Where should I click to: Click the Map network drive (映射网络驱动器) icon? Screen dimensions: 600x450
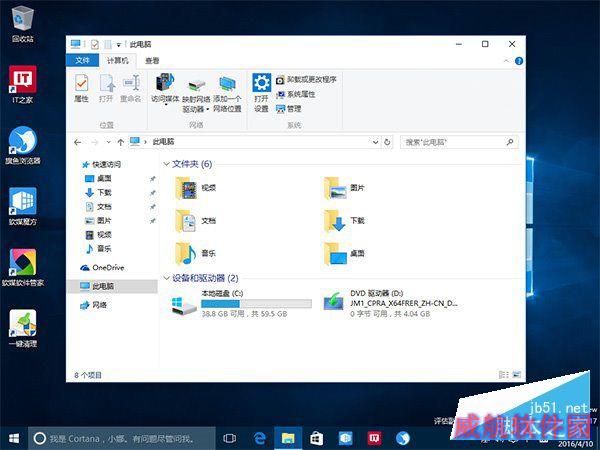pyautogui.click(x=196, y=94)
